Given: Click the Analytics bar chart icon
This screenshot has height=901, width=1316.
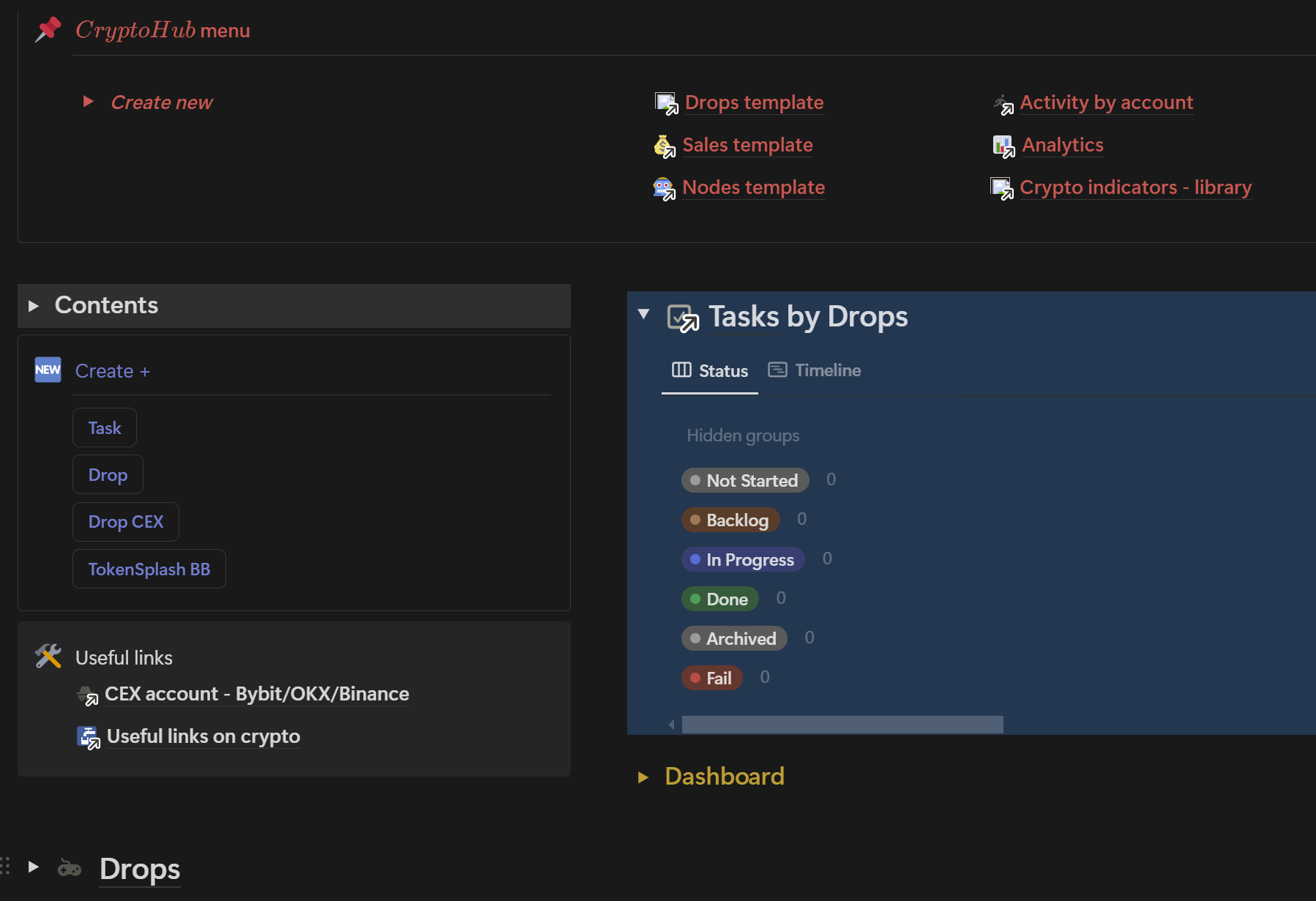Looking at the screenshot, I should click(1003, 146).
